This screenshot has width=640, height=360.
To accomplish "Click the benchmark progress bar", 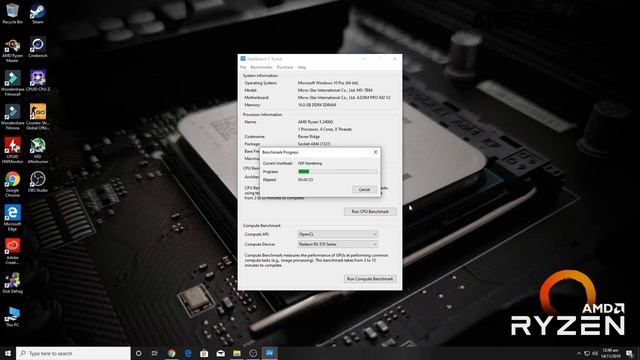I will coord(338,171).
